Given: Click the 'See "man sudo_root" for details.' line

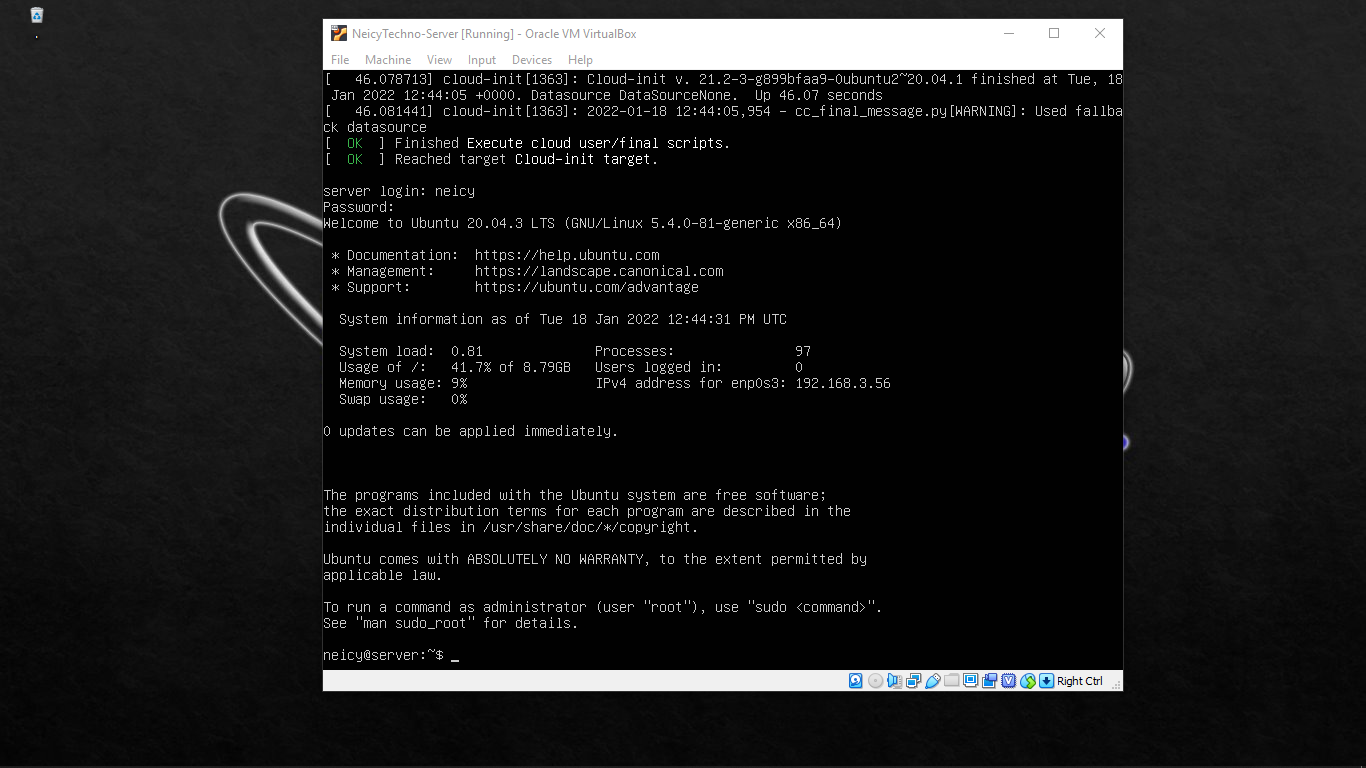Looking at the screenshot, I should click(x=451, y=623).
